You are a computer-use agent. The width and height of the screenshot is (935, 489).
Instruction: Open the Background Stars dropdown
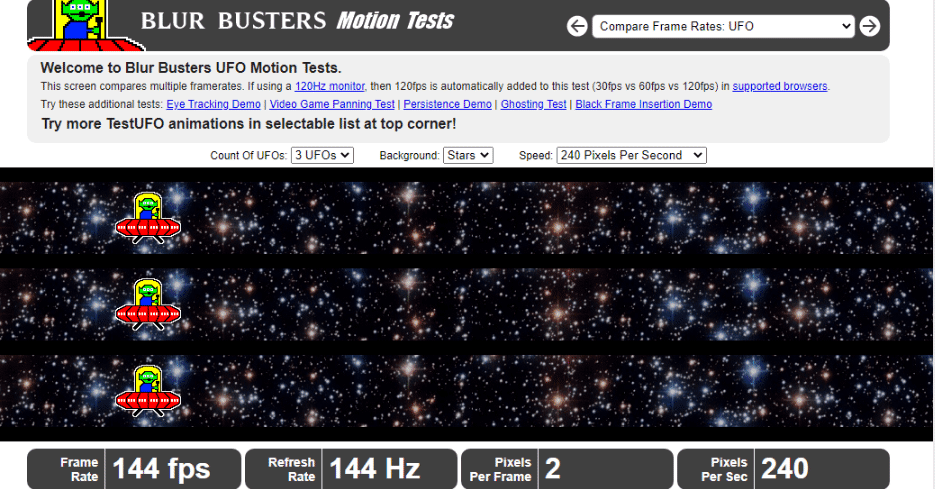pos(468,155)
